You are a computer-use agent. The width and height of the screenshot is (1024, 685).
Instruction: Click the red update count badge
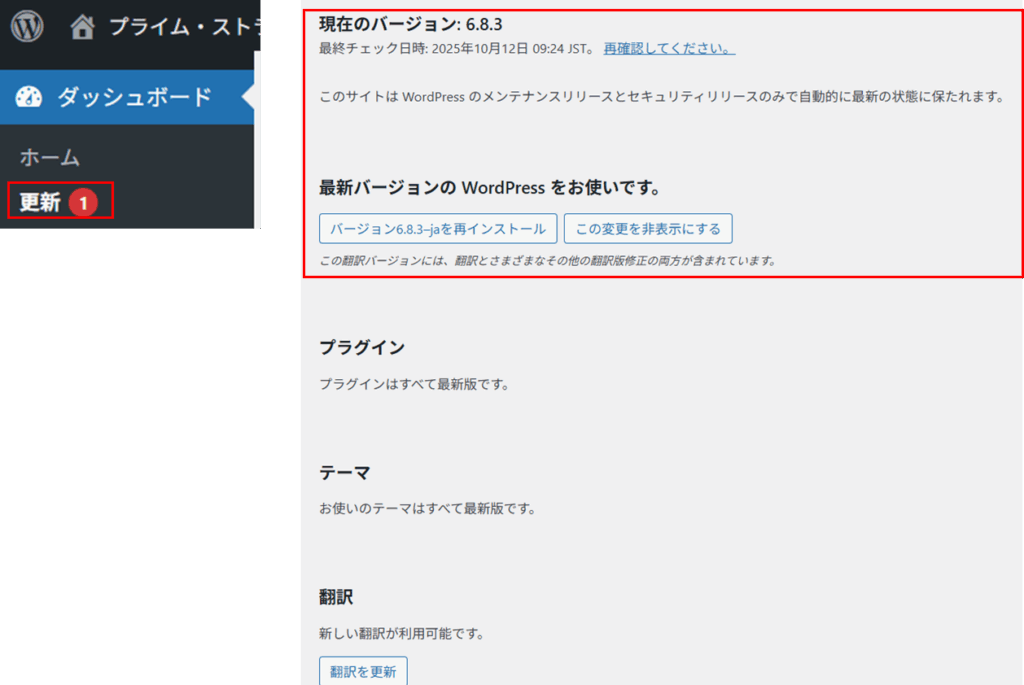point(84,202)
